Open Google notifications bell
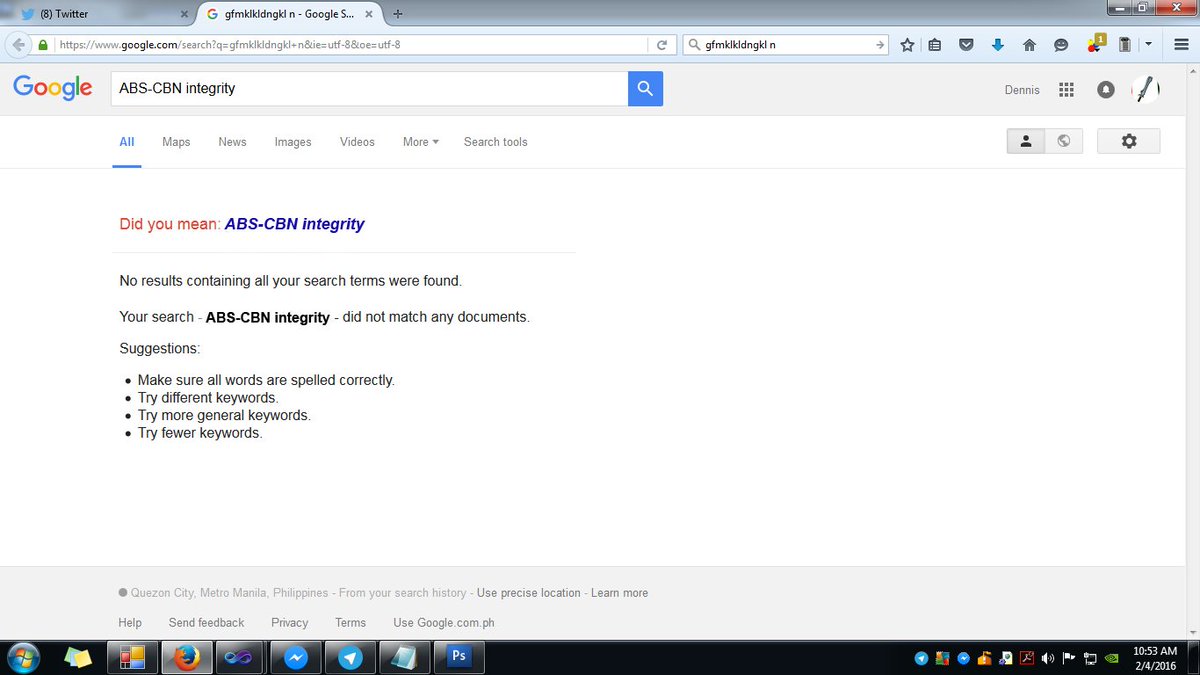Screen dimensions: 1200x675 pyautogui.click(x=1105, y=90)
